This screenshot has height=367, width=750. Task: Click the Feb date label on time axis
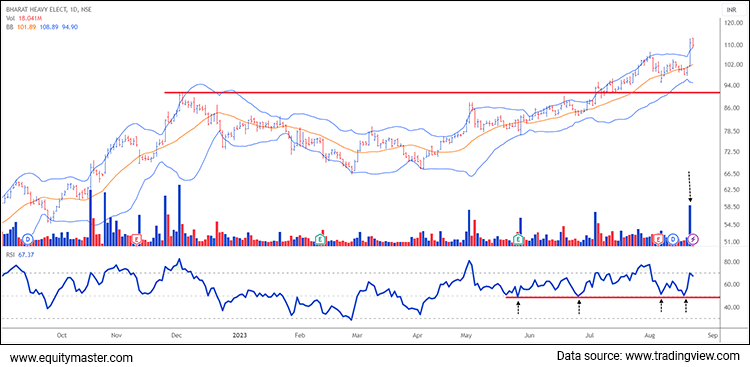(299, 335)
